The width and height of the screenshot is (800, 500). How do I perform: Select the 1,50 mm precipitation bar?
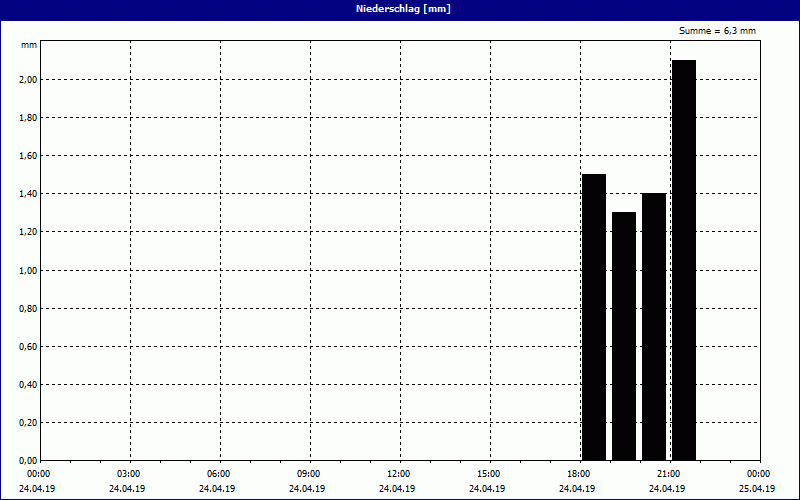tap(594, 317)
